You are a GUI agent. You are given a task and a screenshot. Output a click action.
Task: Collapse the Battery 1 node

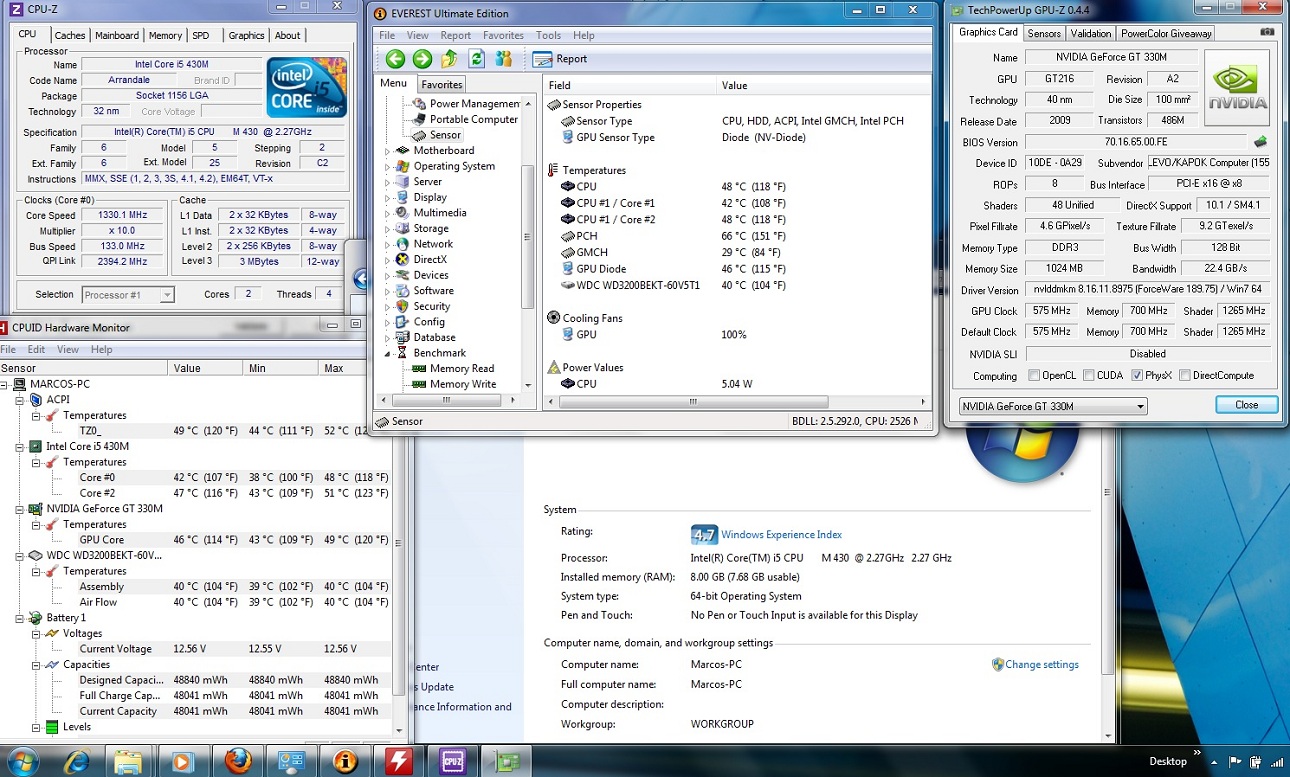click(x=20, y=618)
